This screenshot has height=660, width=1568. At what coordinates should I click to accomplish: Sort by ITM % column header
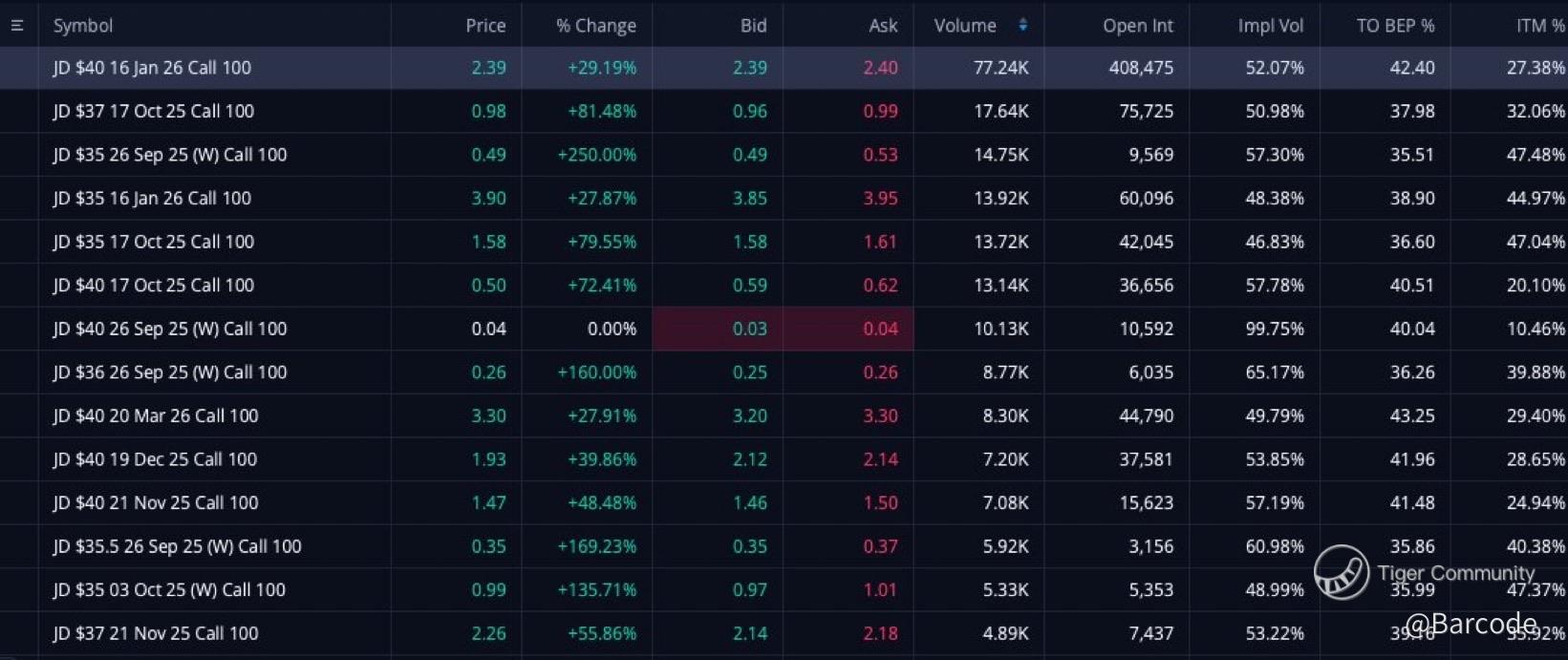click(1539, 26)
